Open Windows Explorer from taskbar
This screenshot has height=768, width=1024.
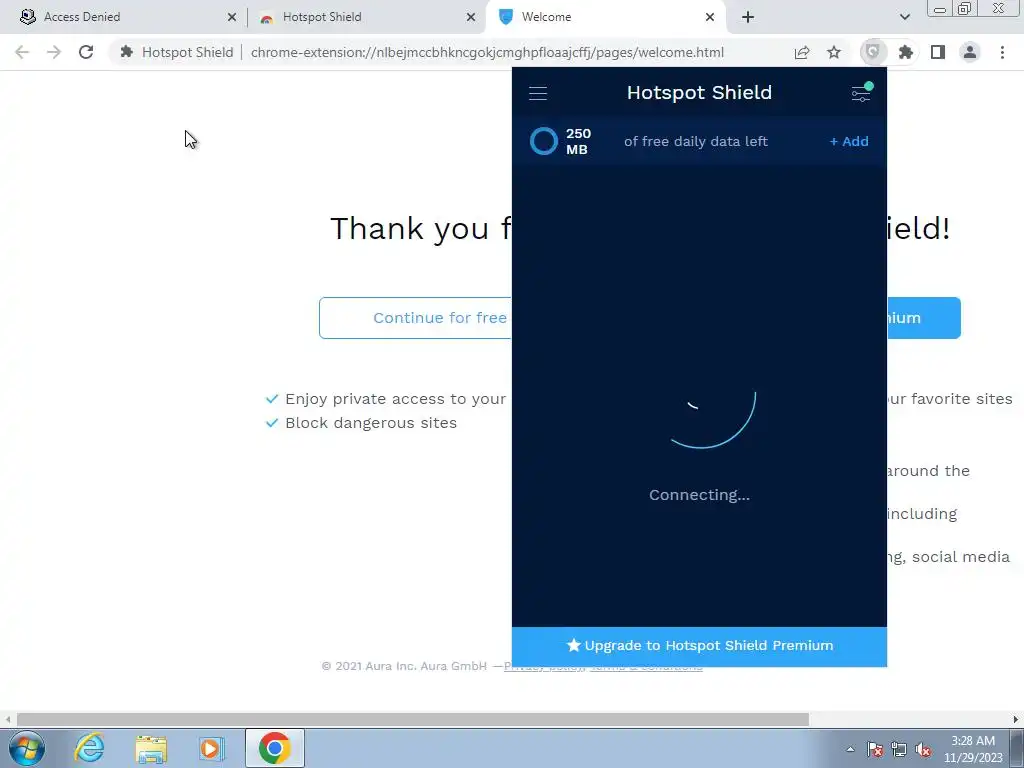tap(151, 748)
